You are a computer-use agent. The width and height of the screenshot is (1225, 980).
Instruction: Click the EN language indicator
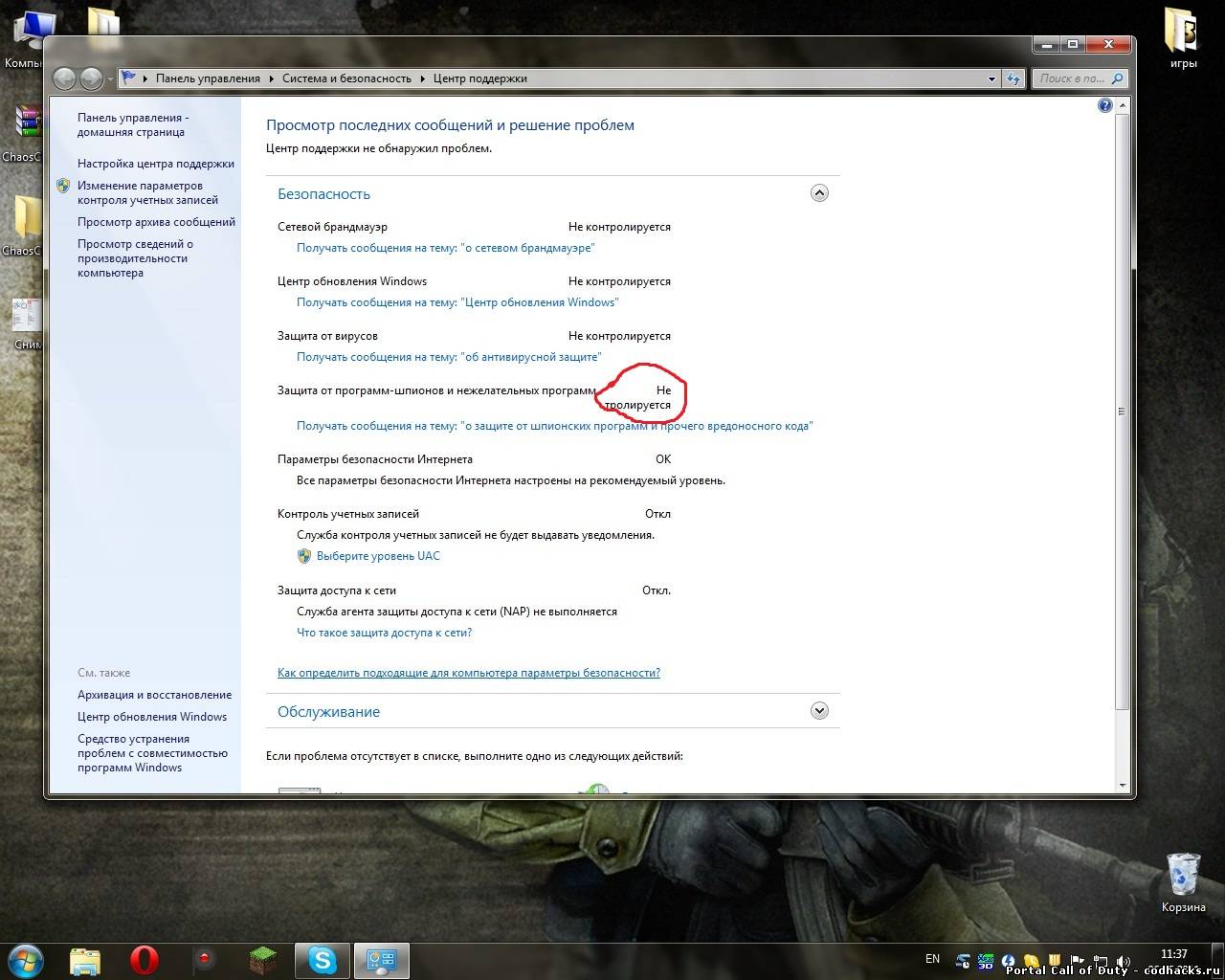(932, 959)
